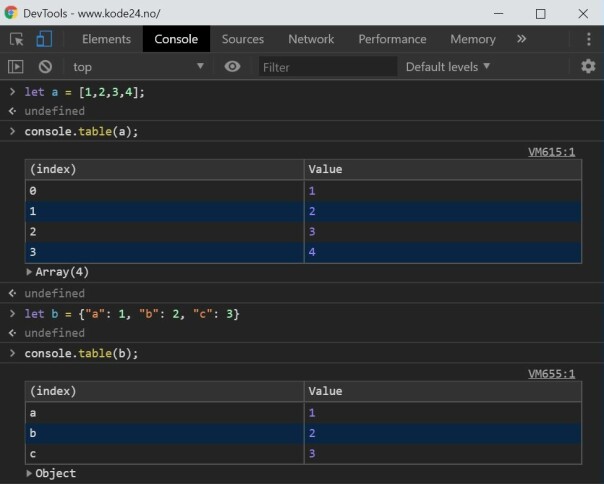Open the VM615:1 source link
Screen dimensions: 604x484
pos(551,152)
